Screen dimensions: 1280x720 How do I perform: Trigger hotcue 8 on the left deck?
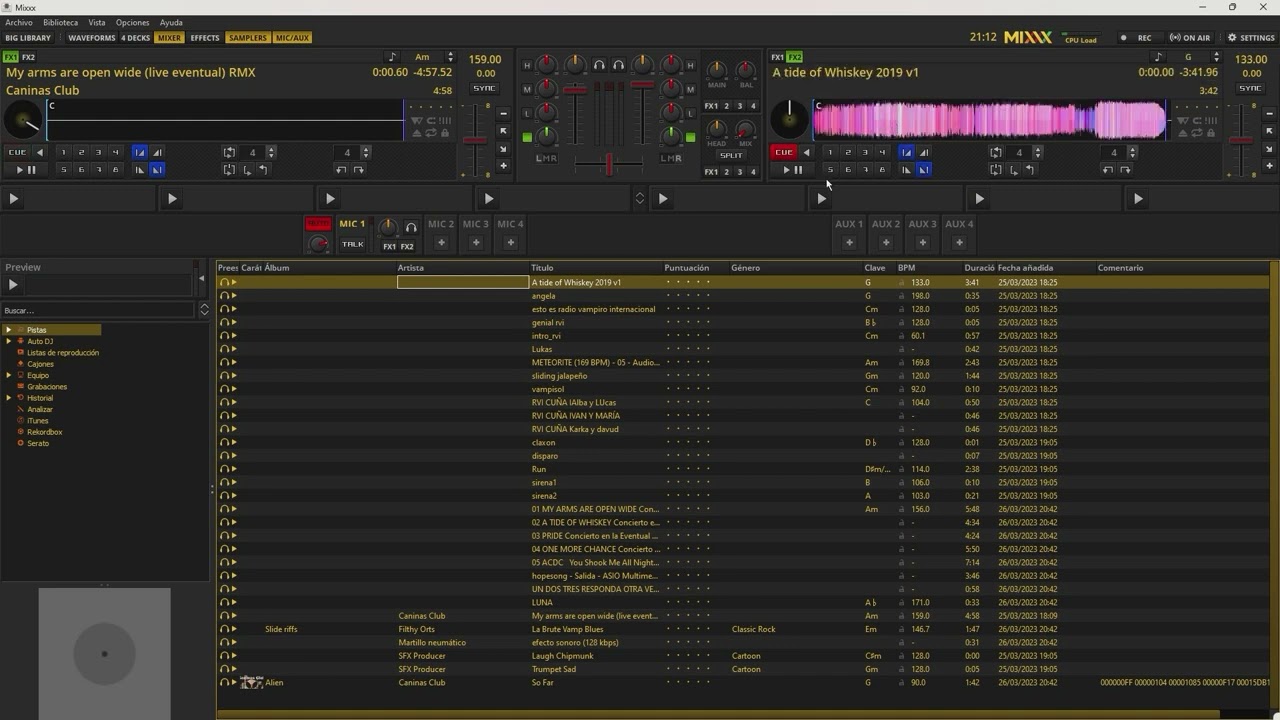(115, 170)
